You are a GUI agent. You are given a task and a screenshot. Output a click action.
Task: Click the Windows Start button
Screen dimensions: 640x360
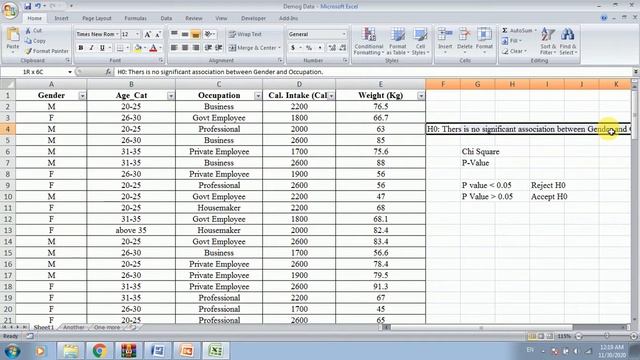pos(13,351)
